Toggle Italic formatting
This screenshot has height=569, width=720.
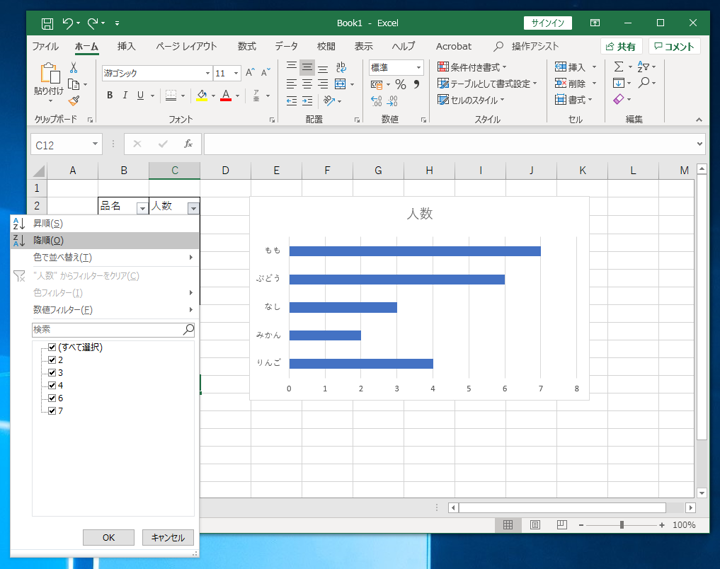(x=125, y=95)
